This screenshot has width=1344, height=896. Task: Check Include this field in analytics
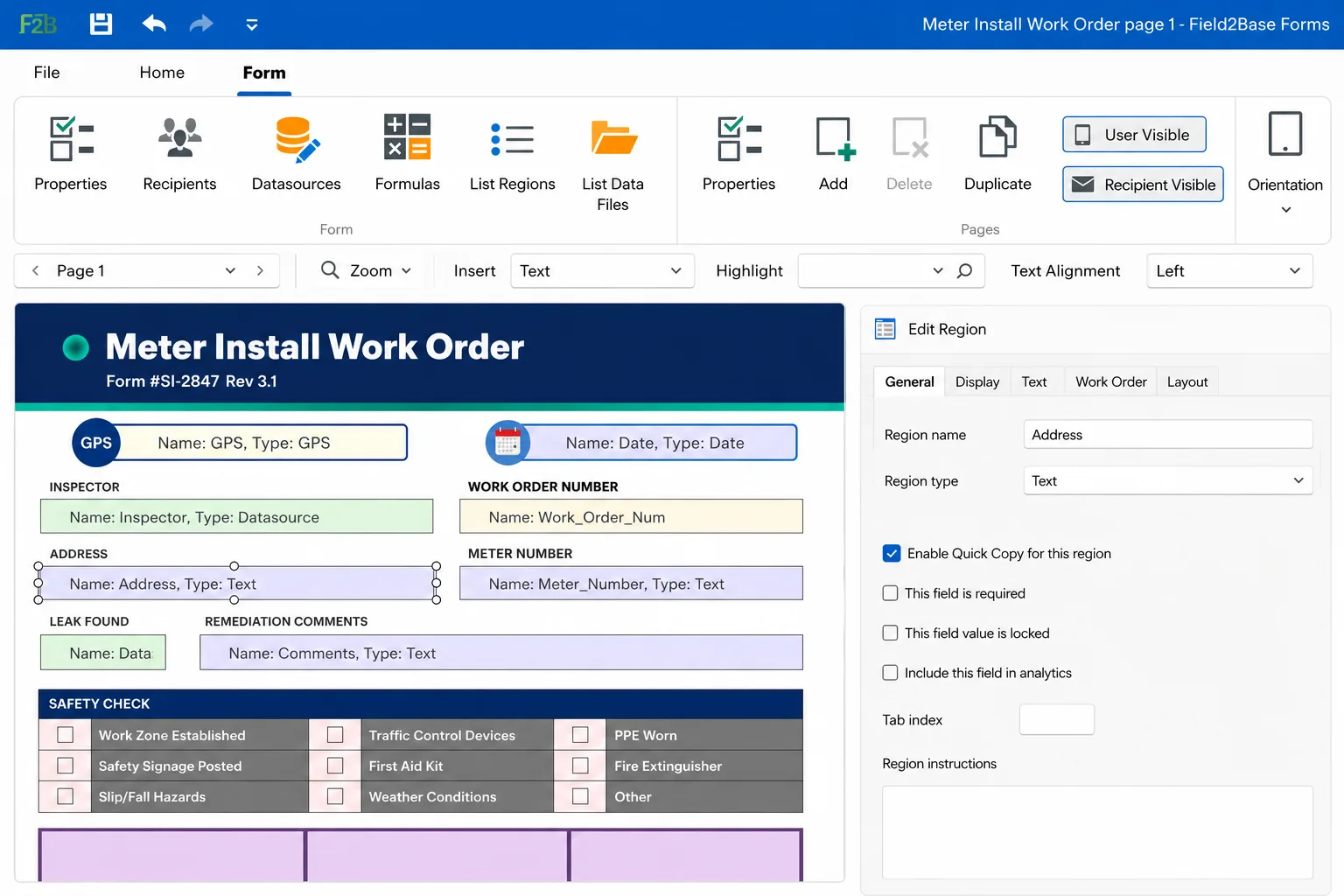(891, 673)
